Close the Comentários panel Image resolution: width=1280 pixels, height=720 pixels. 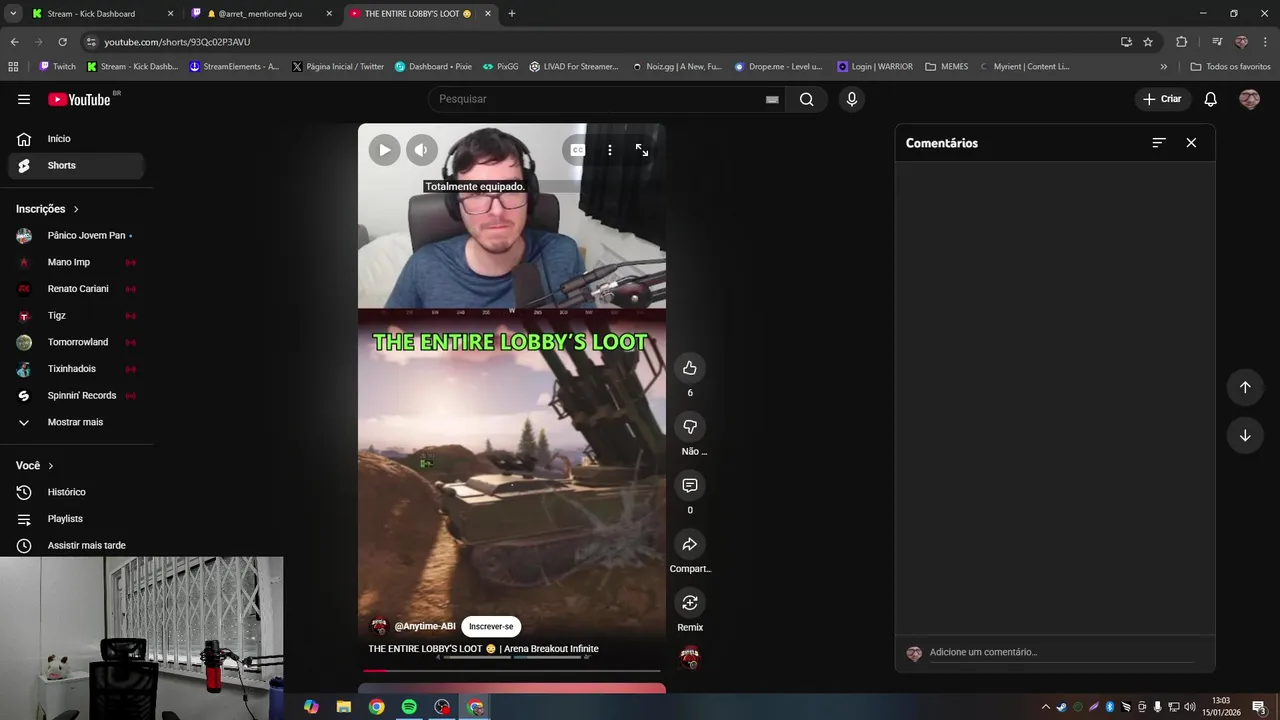(1191, 143)
